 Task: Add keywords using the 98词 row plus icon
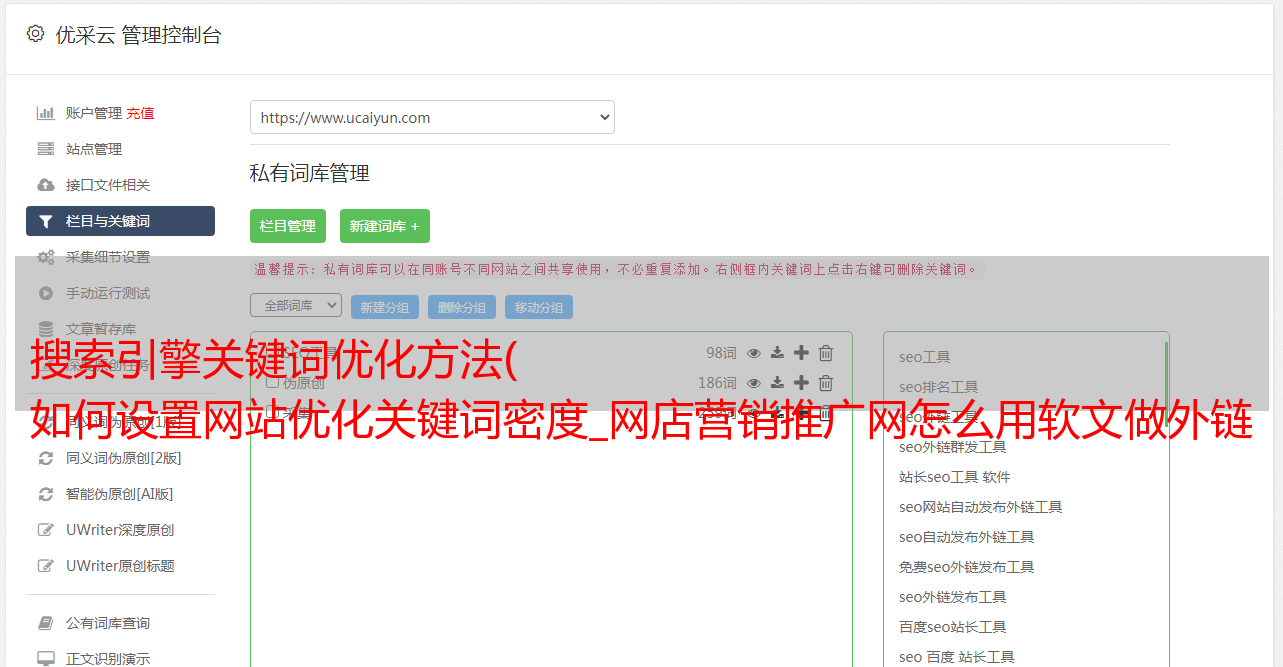(x=801, y=353)
